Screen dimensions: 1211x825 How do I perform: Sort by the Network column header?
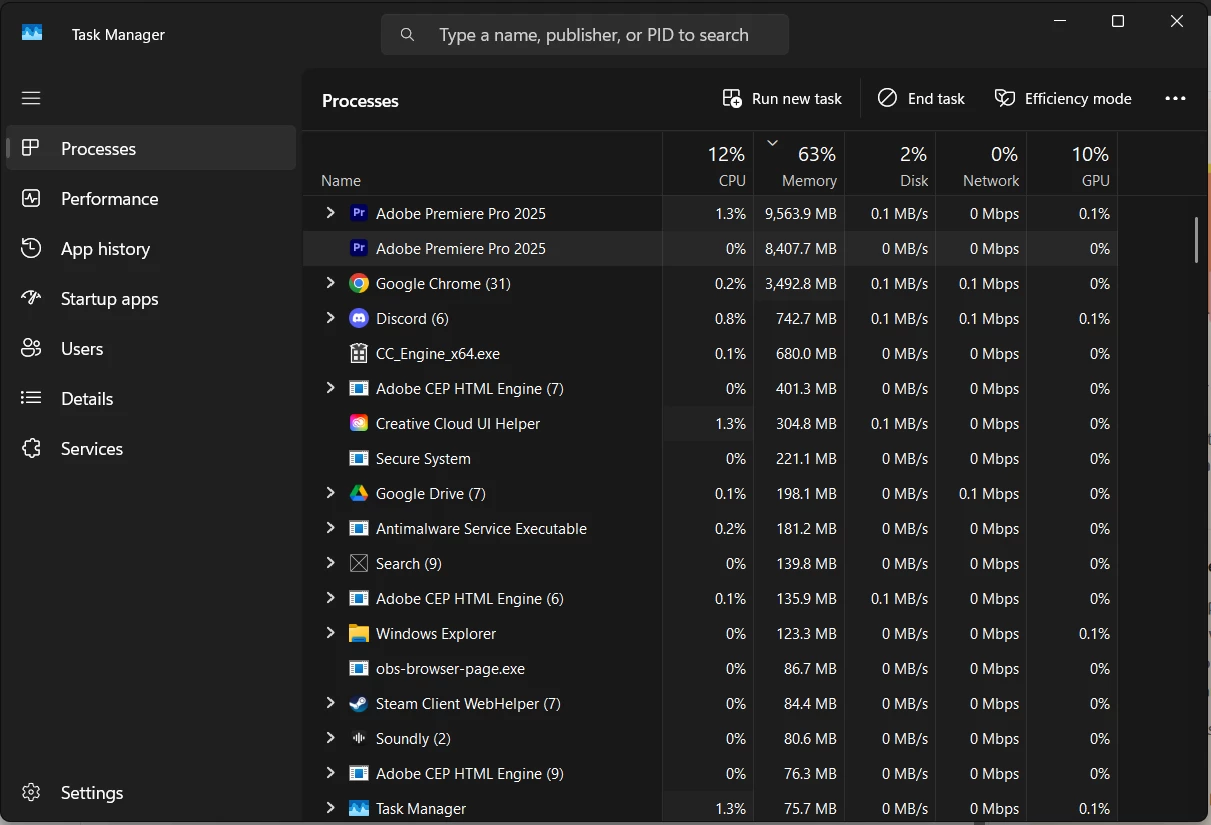981,165
